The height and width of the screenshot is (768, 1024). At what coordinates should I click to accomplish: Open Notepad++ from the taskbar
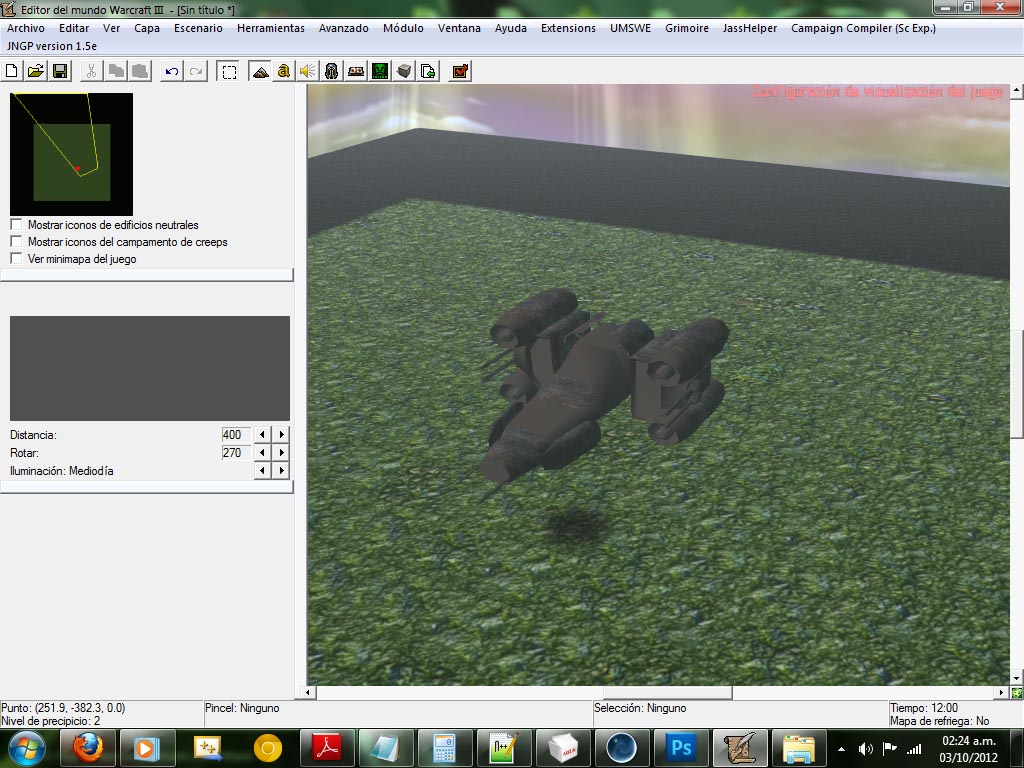point(504,748)
